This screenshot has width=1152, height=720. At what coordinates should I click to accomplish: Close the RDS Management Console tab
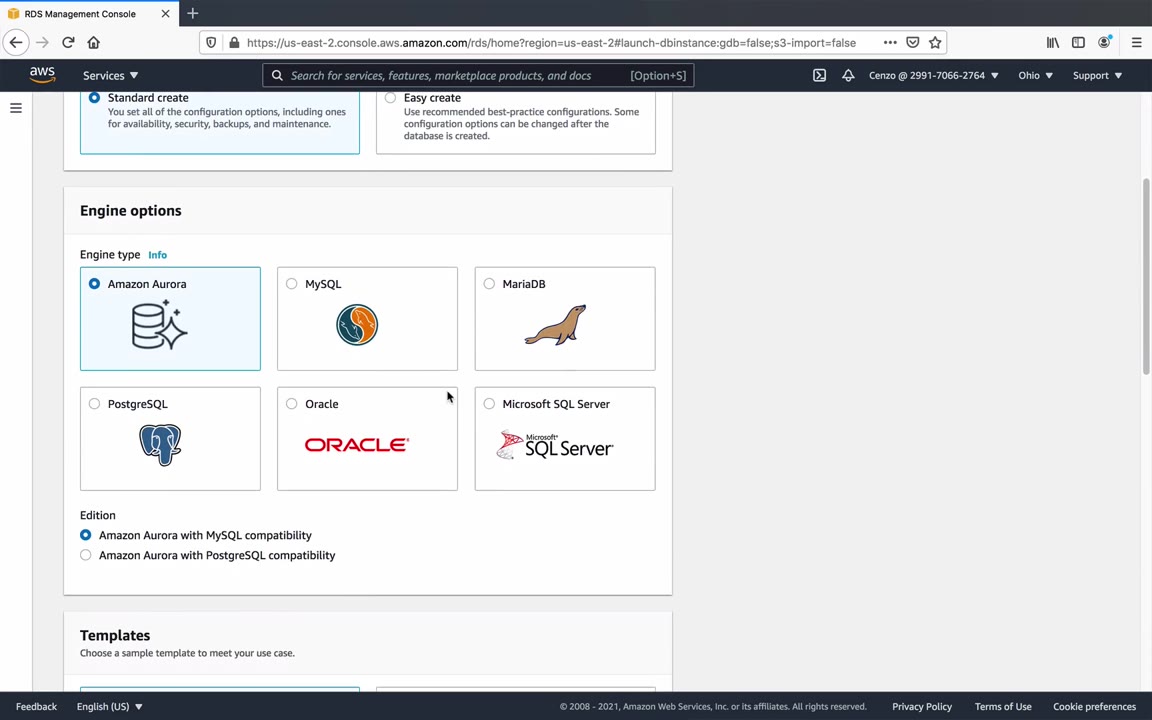165,13
